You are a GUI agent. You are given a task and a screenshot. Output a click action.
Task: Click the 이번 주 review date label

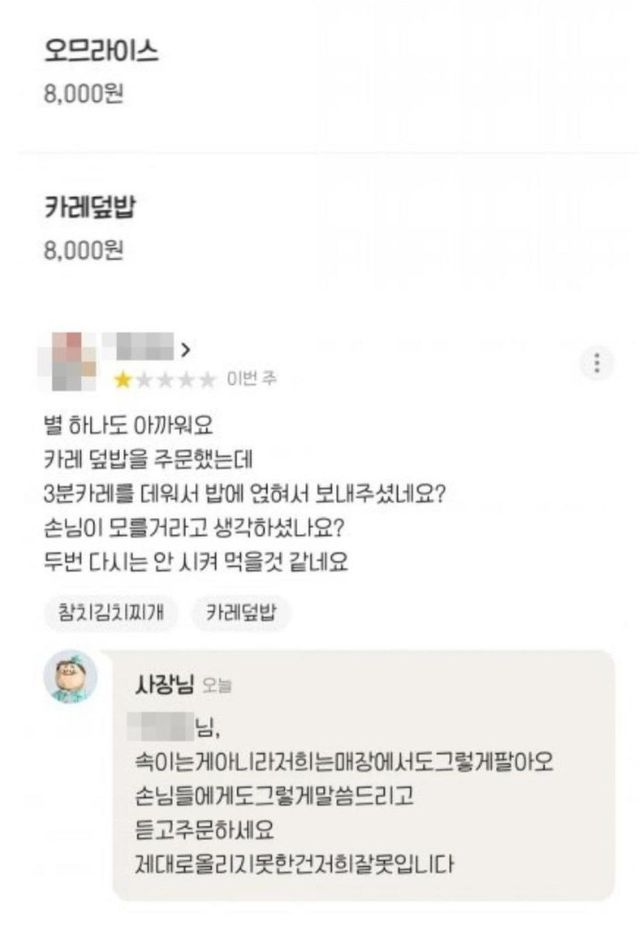coord(252,379)
